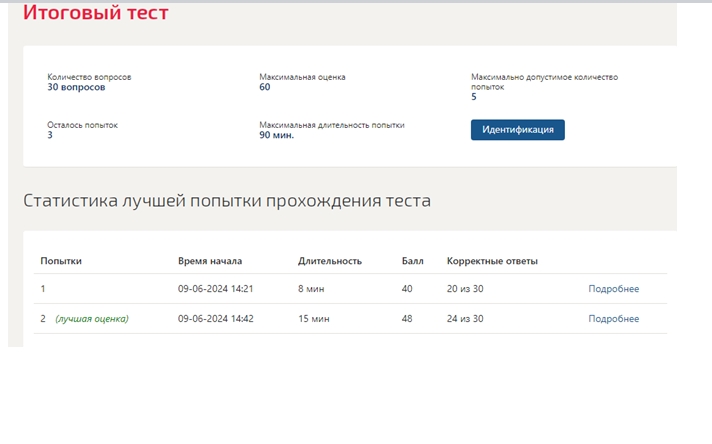Click the Корректные ответы column header
712x444 pixels.
pyautogui.click(x=492, y=261)
